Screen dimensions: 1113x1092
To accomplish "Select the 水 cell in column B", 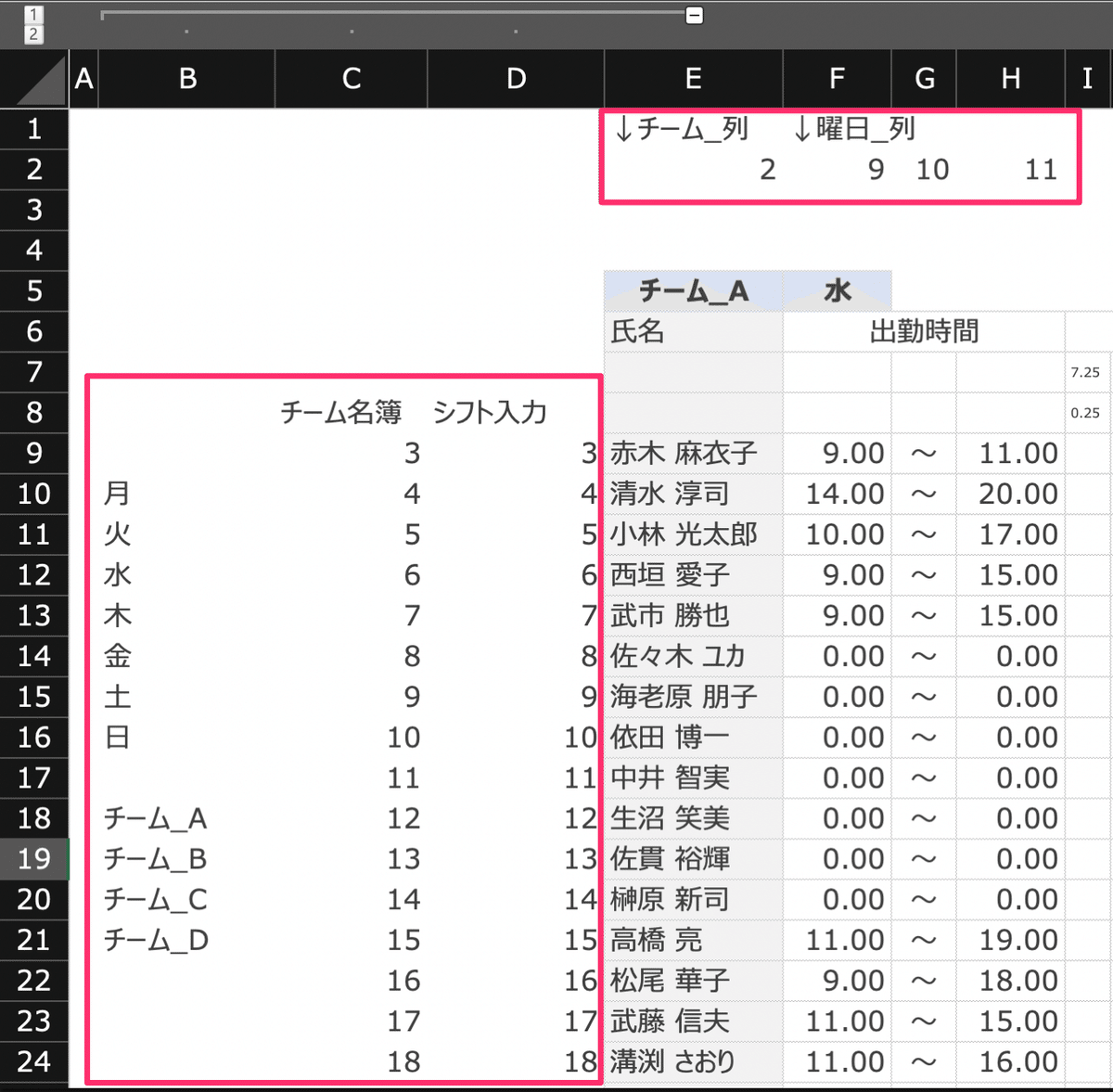I will (186, 575).
